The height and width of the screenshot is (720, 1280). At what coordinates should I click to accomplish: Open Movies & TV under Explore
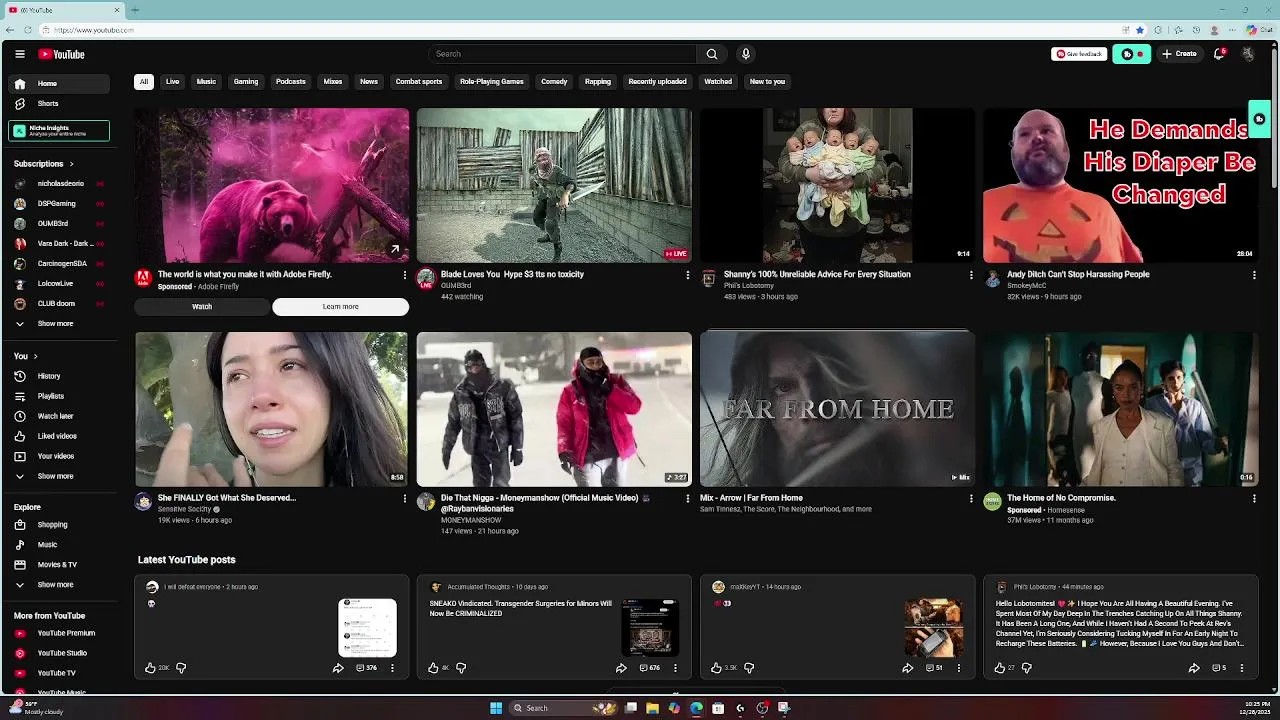60,564
